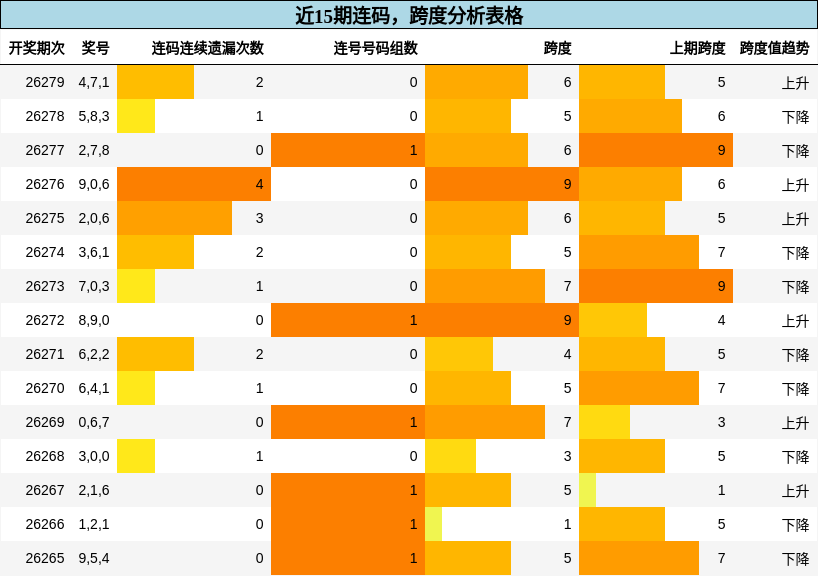Click previous span 9 in row 26277
The image size is (818, 576).
[721, 150]
